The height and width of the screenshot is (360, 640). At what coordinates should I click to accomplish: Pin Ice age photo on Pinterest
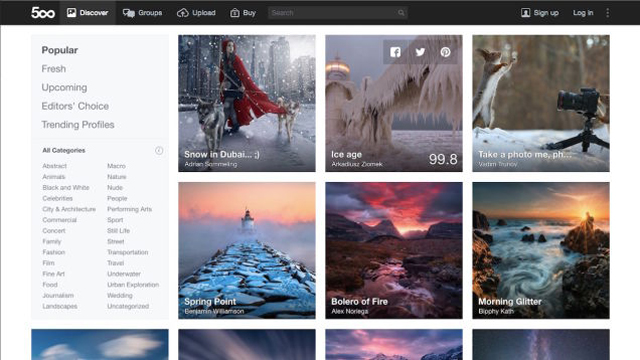click(445, 52)
